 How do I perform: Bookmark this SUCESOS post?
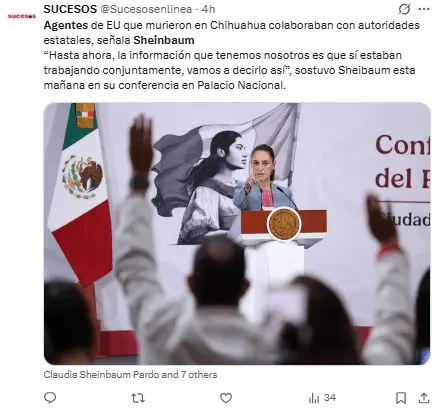(401, 398)
